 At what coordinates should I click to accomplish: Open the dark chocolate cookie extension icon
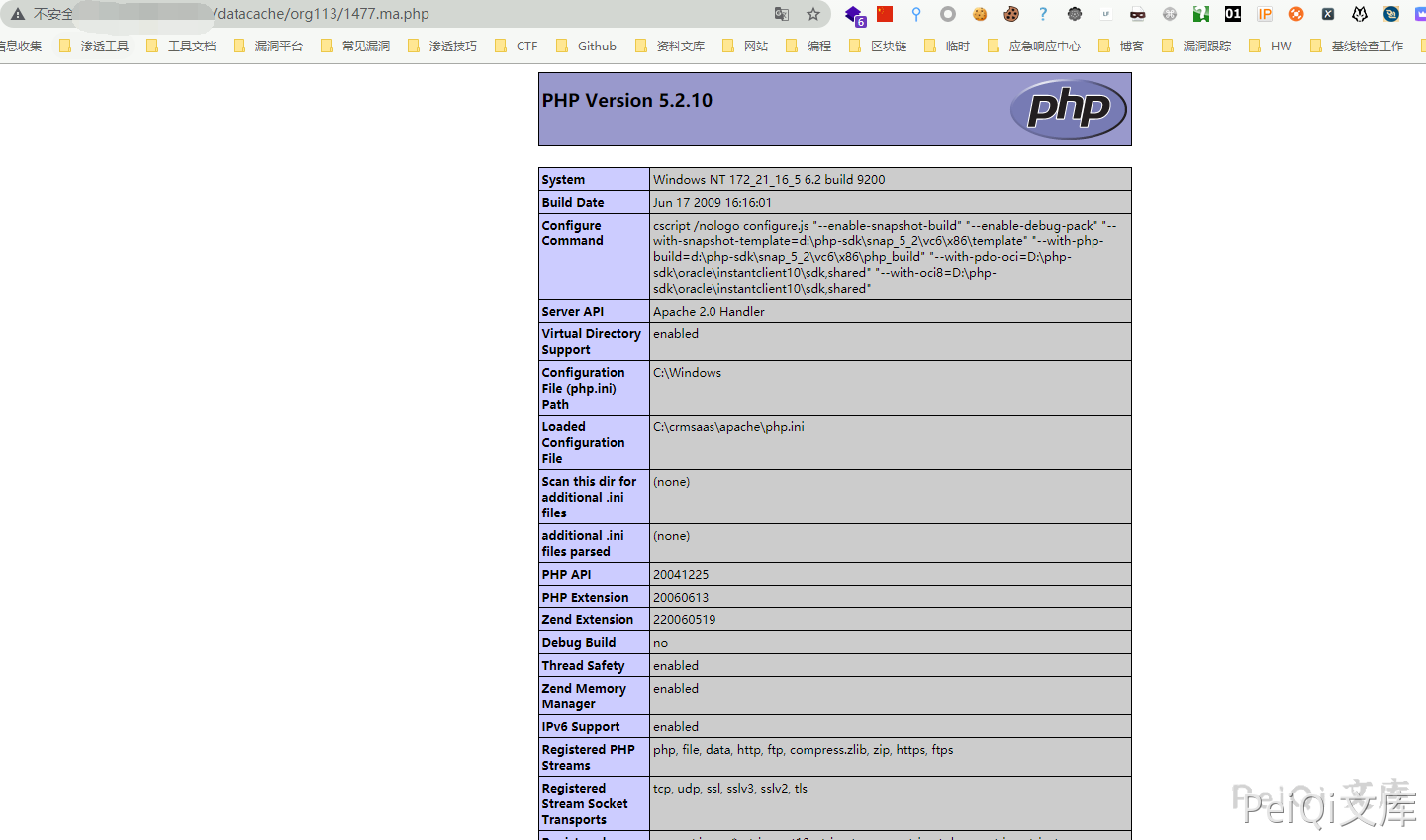(x=1011, y=14)
